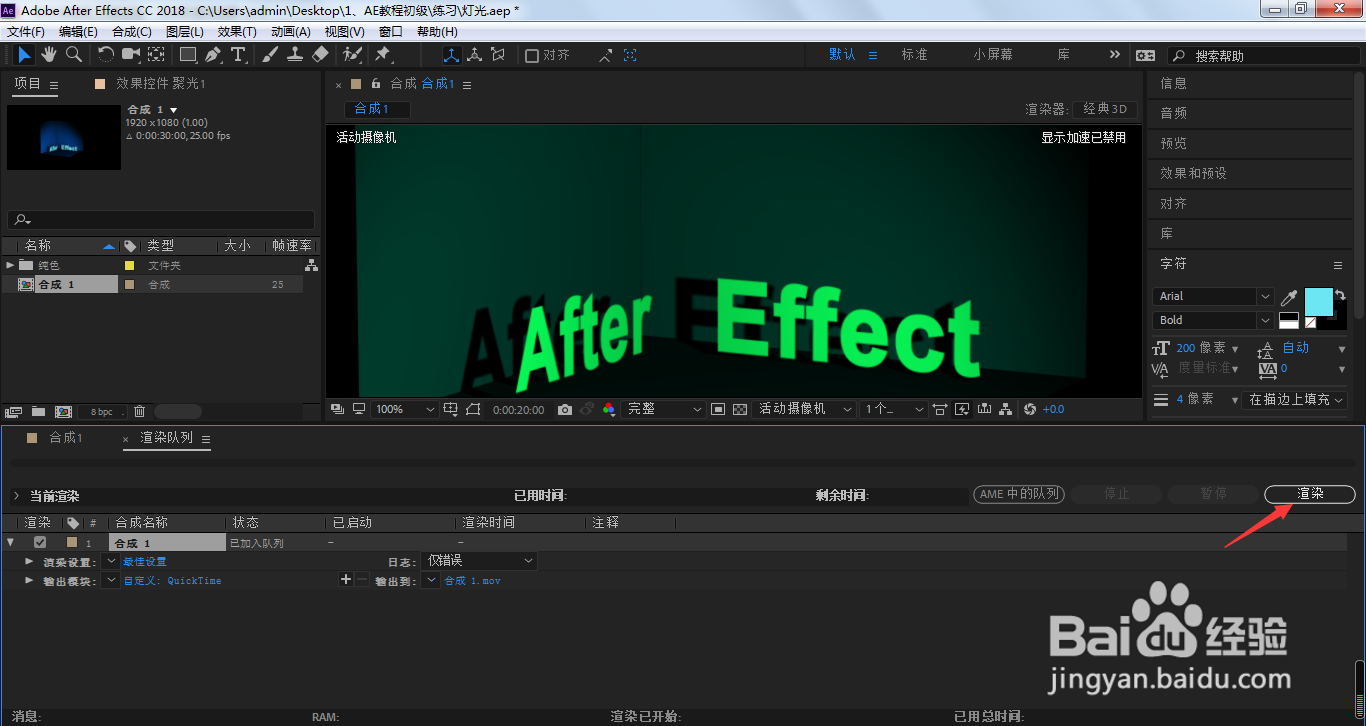Uncheck render checkbox for 合成 1 queue item
The width and height of the screenshot is (1366, 726).
[x=40, y=542]
